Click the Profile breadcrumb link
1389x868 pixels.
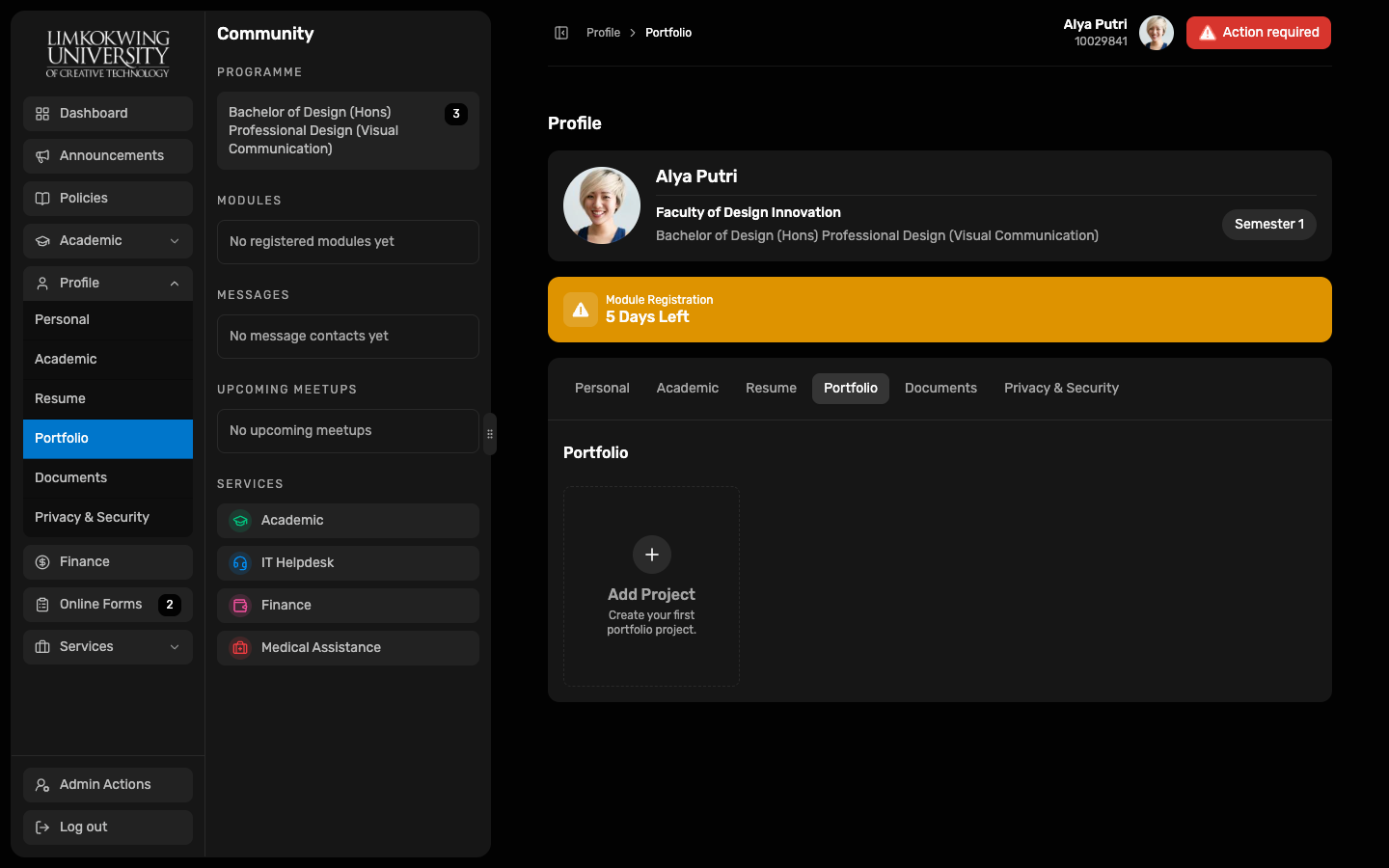[603, 33]
